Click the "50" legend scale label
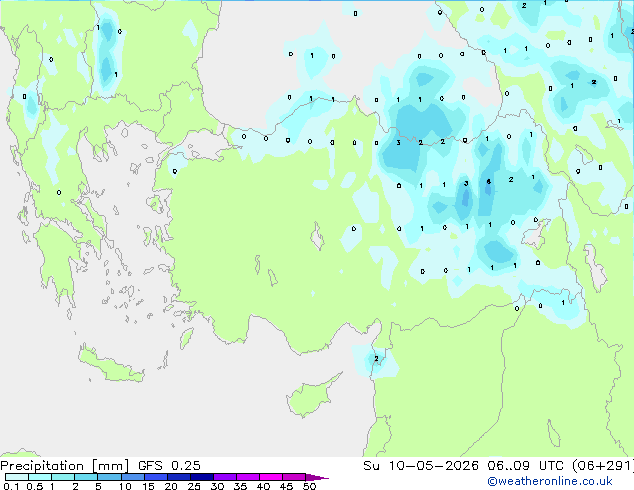Screen dimensions: 634x490 pyautogui.click(x=309, y=486)
